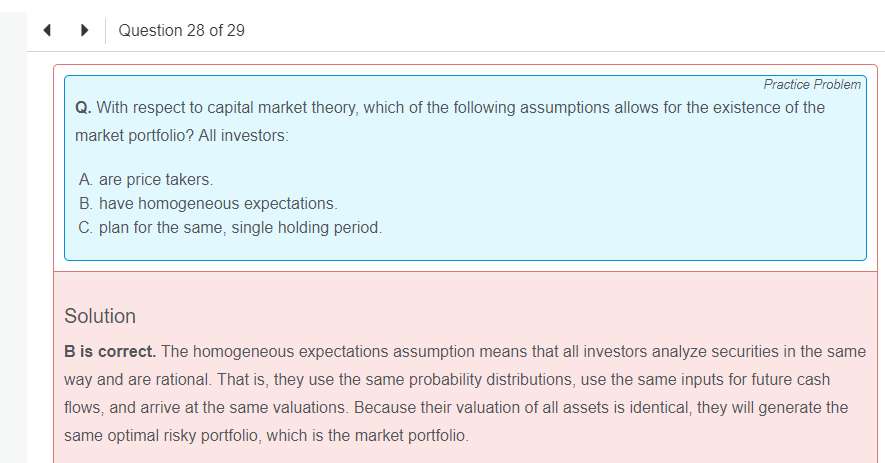
Task: Pick answer C, same single holding period
Action: [229, 227]
